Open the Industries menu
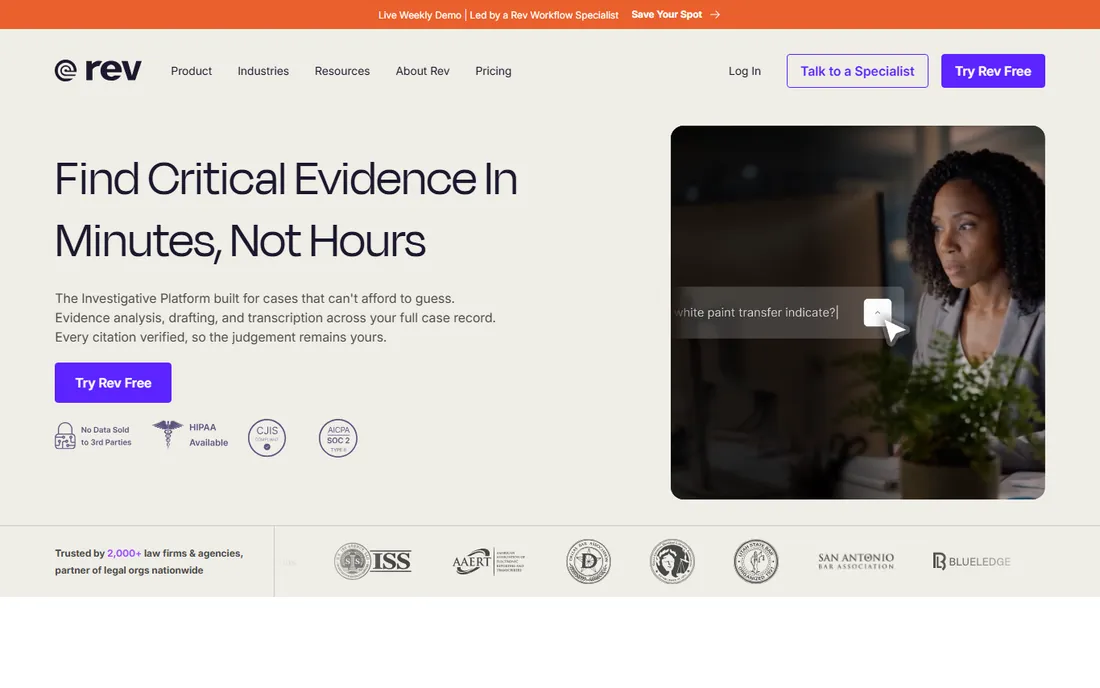The image size is (1100, 688). coord(263,71)
